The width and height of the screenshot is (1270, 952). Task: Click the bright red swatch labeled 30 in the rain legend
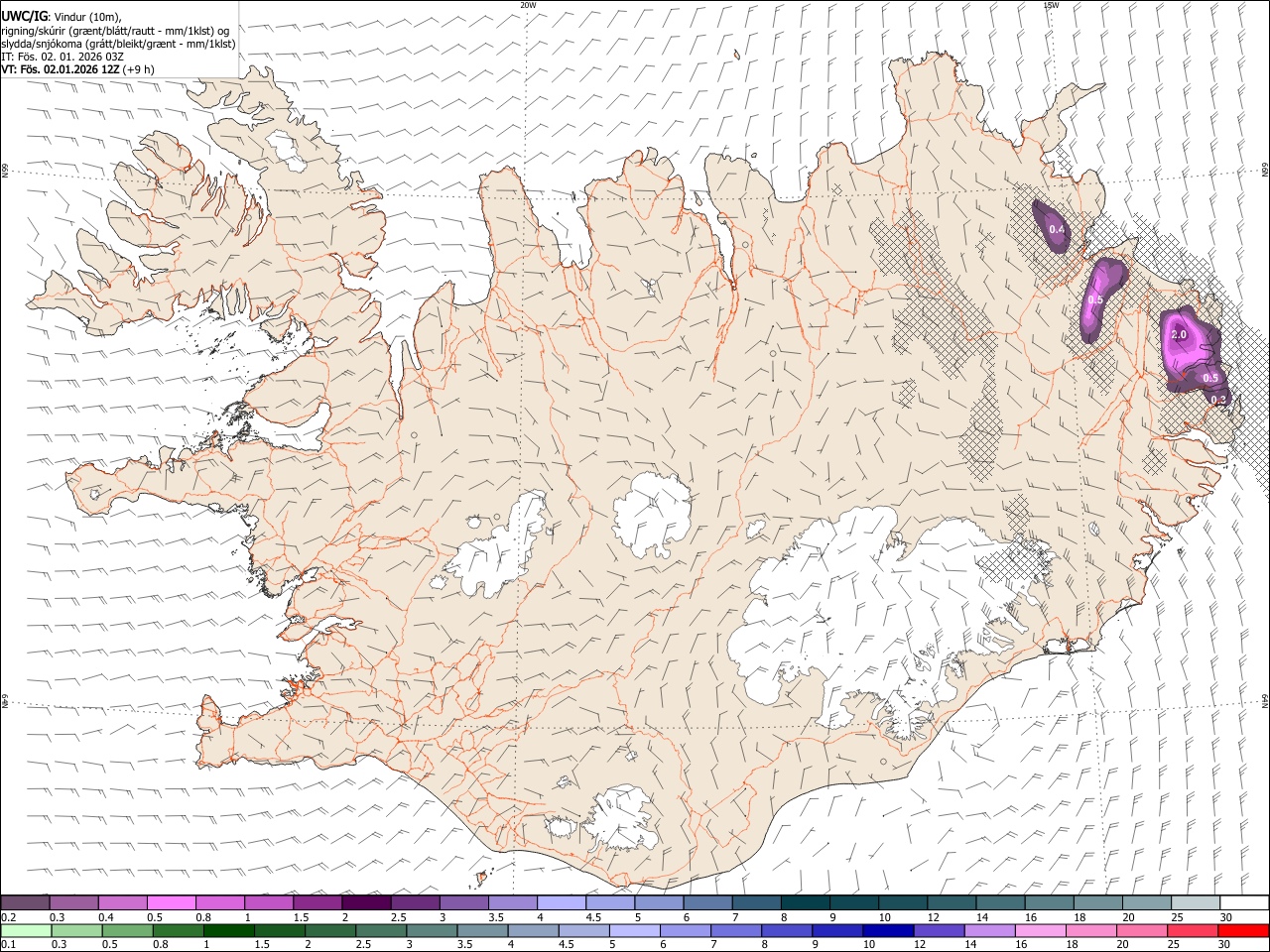1243,930
